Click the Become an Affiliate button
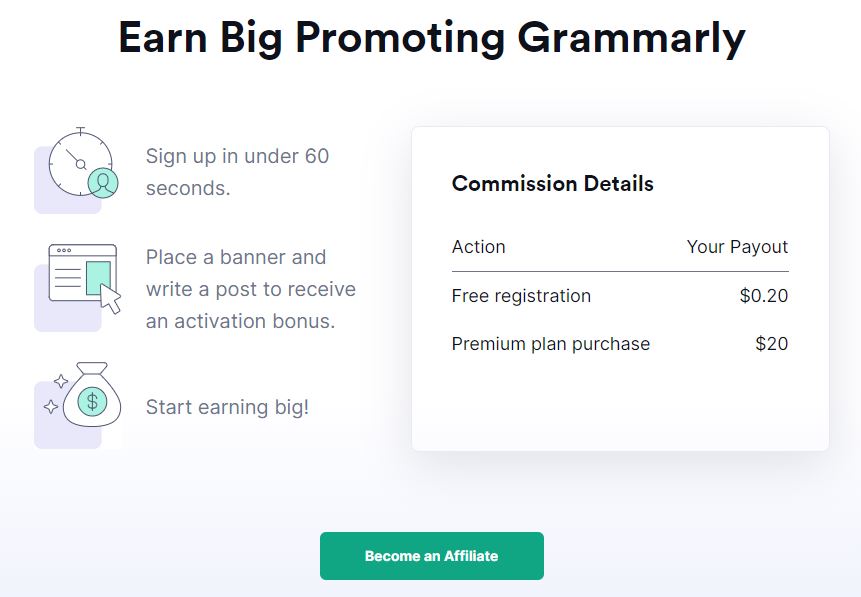This screenshot has width=861, height=597. pyautogui.click(x=432, y=556)
